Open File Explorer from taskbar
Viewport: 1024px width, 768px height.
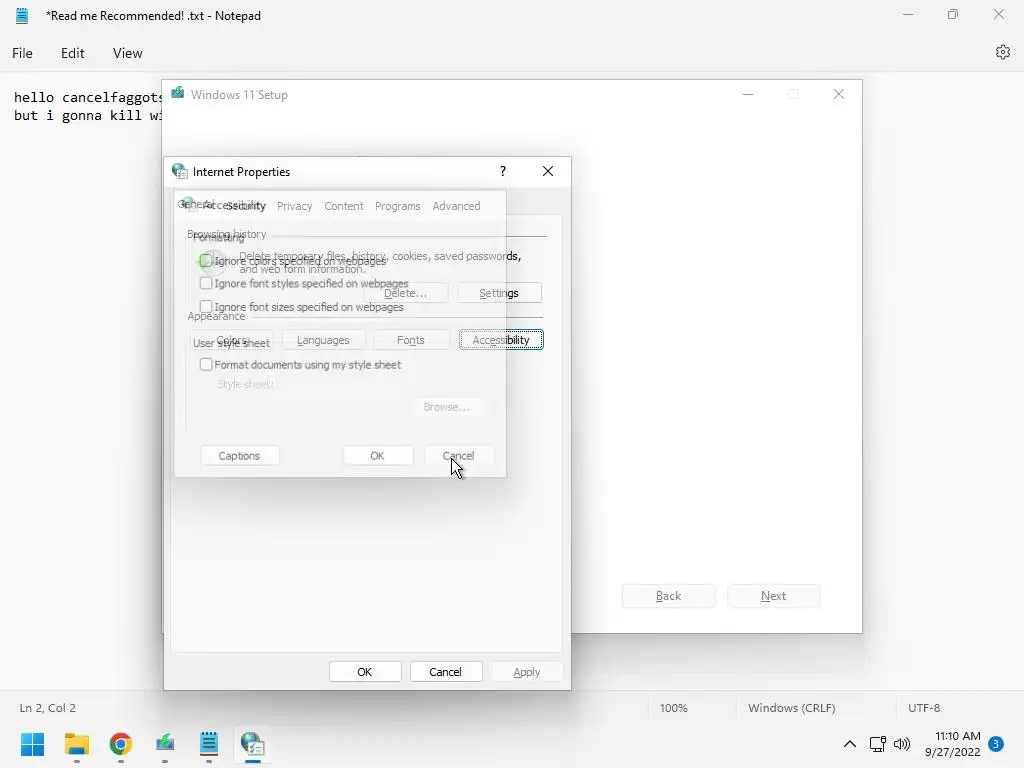click(x=76, y=744)
